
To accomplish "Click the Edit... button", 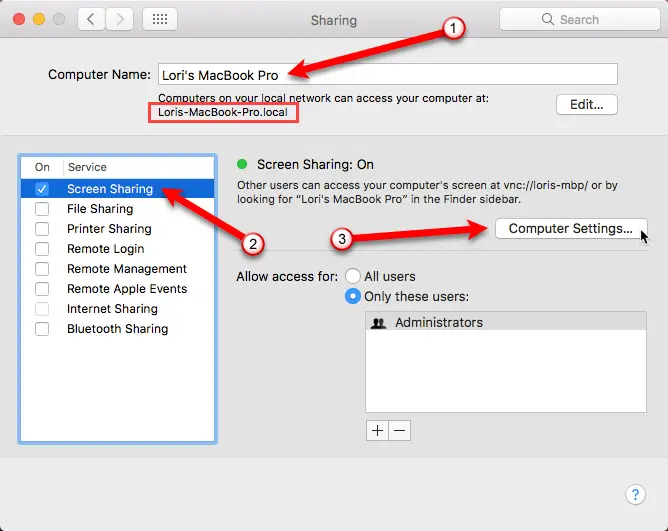I will click(x=587, y=104).
